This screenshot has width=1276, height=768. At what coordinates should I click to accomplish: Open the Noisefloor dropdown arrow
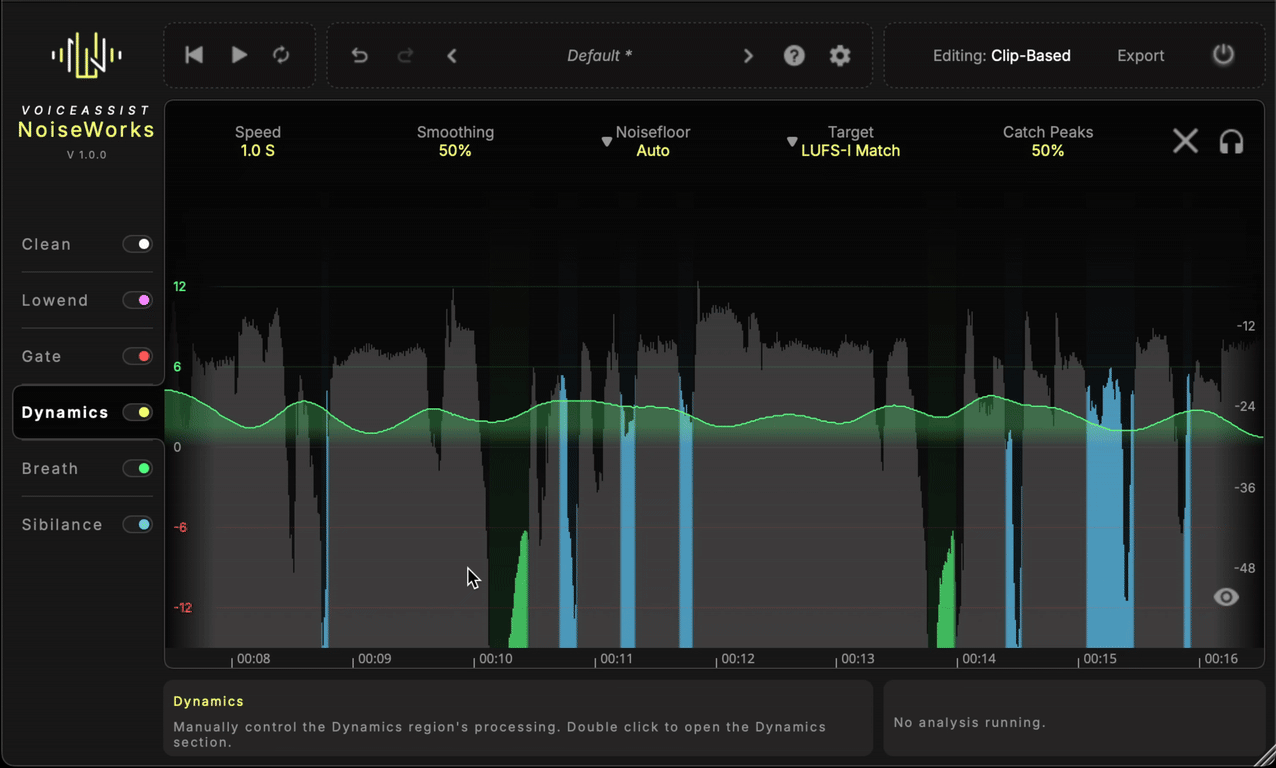click(606, 142)
